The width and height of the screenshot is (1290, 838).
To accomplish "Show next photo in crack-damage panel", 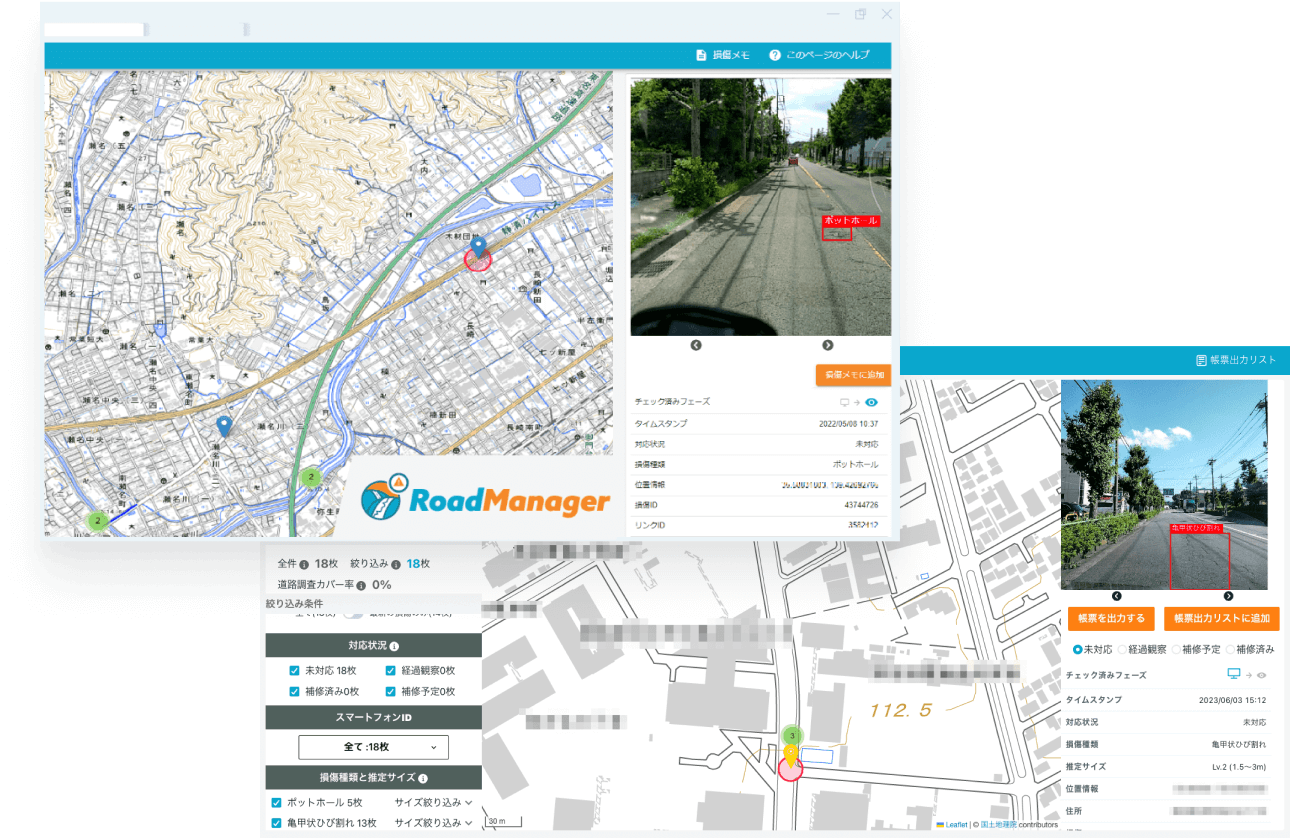I will pos(1228,596).
